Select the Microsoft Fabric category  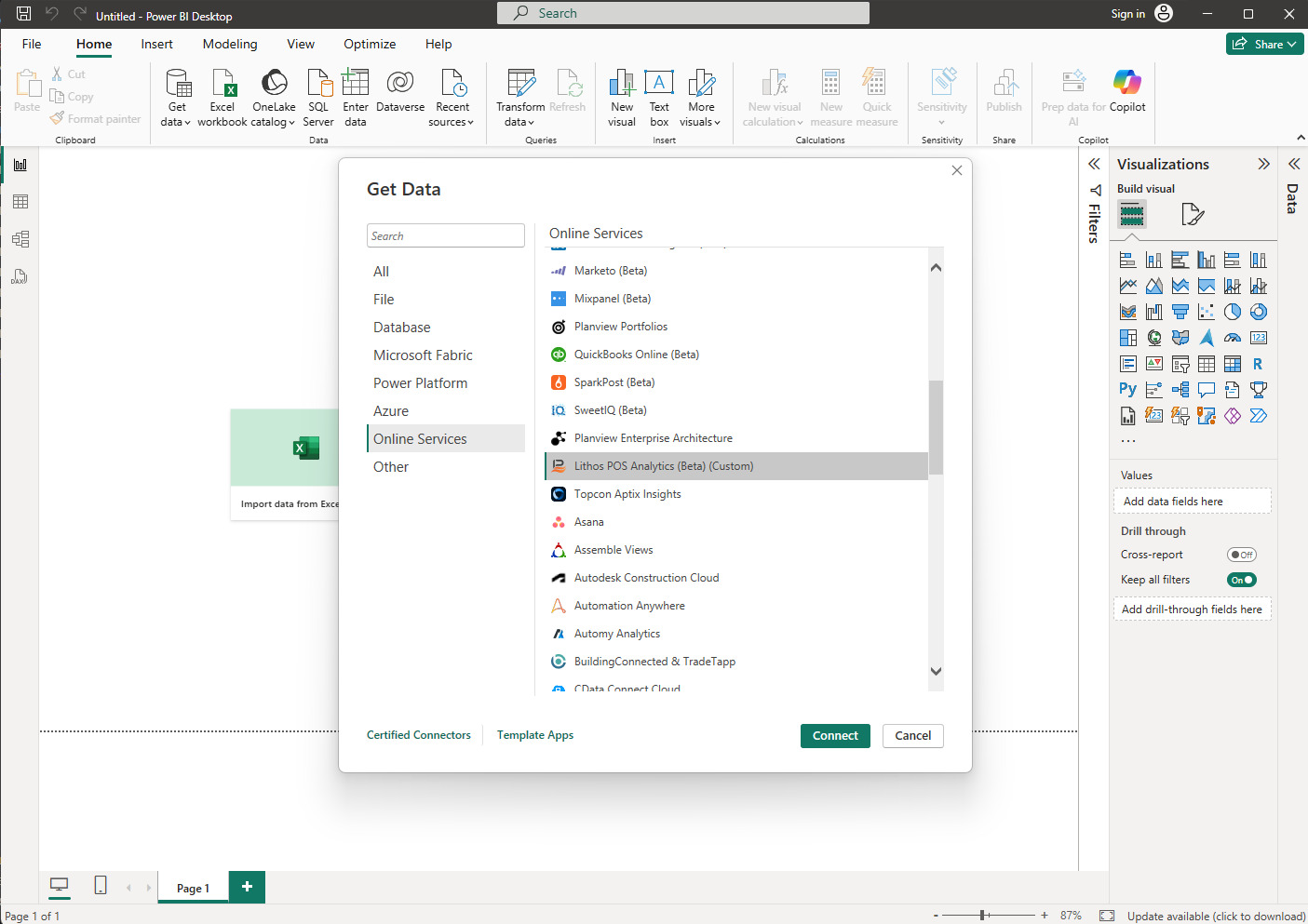coord(446,355)
